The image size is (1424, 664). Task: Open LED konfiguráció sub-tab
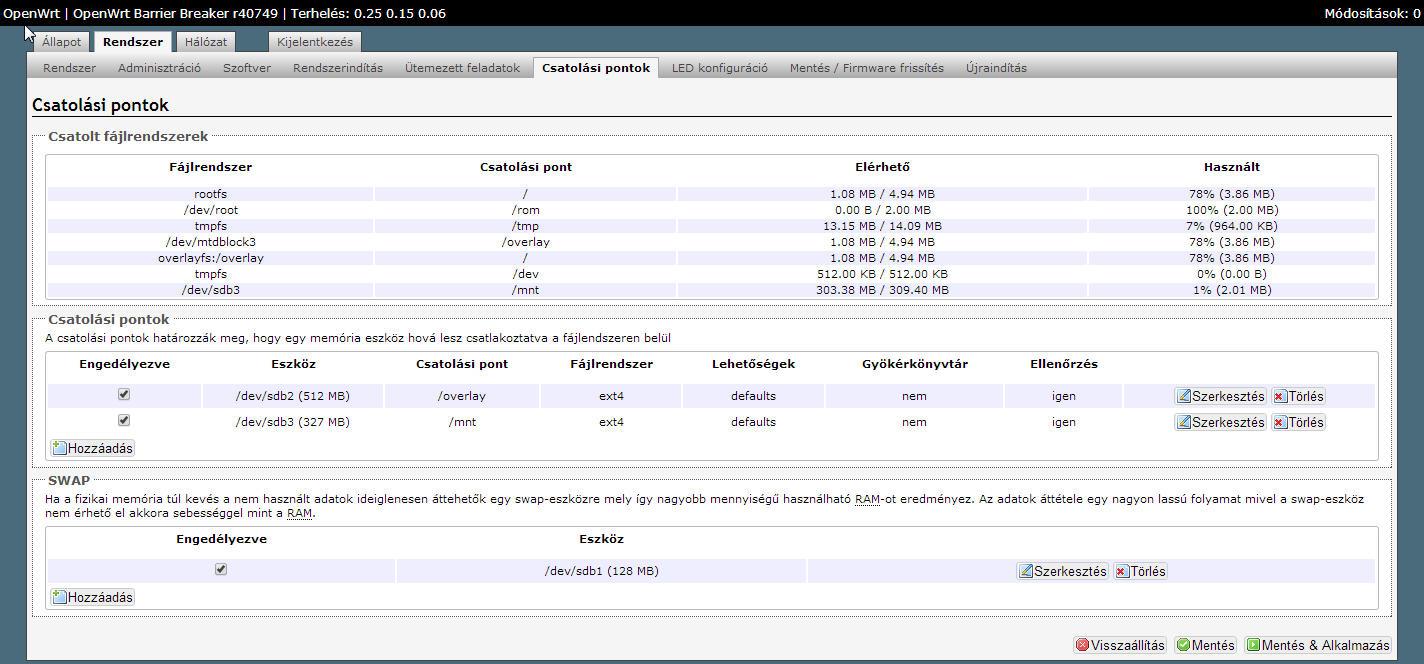coord(720,68)
